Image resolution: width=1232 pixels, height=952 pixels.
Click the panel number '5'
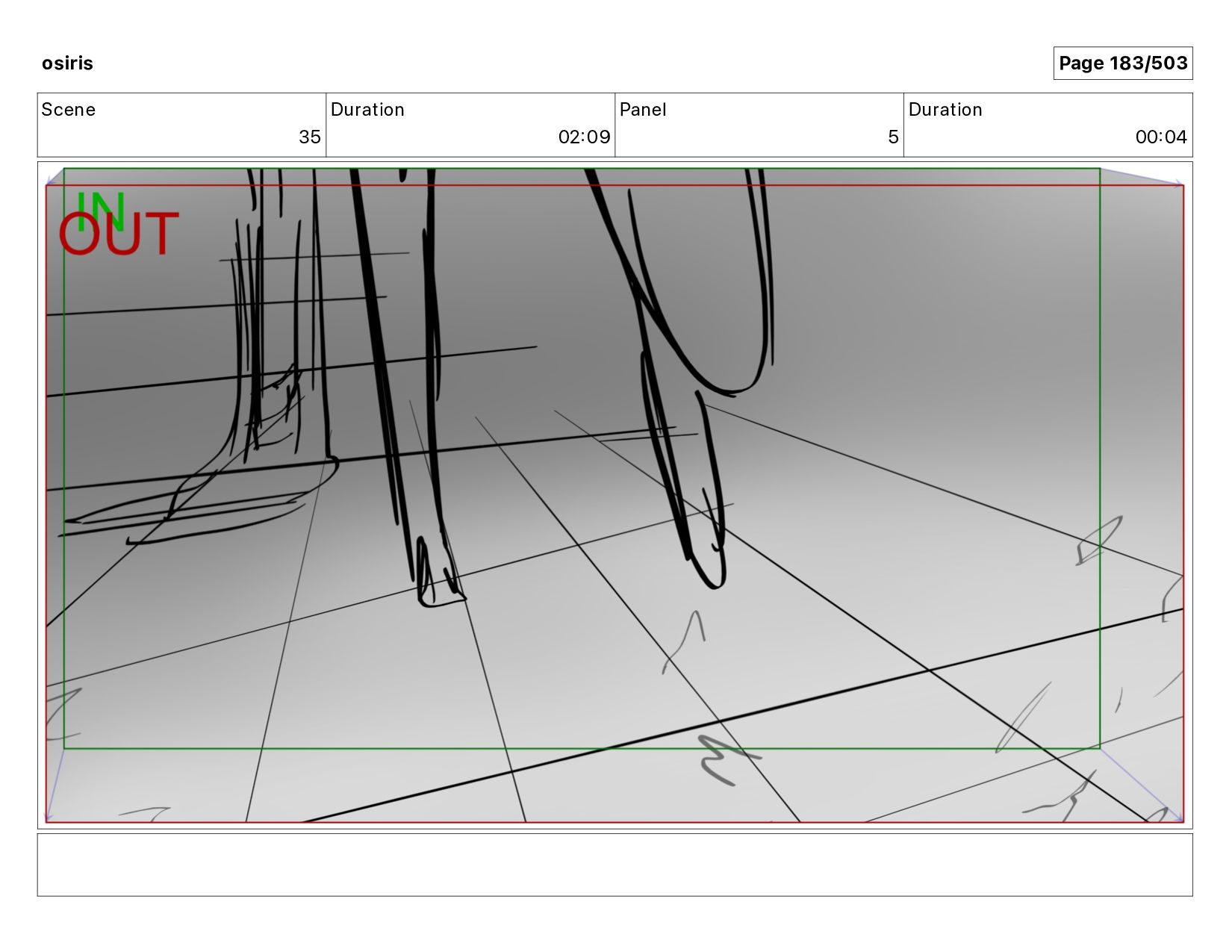pos(893,137)
